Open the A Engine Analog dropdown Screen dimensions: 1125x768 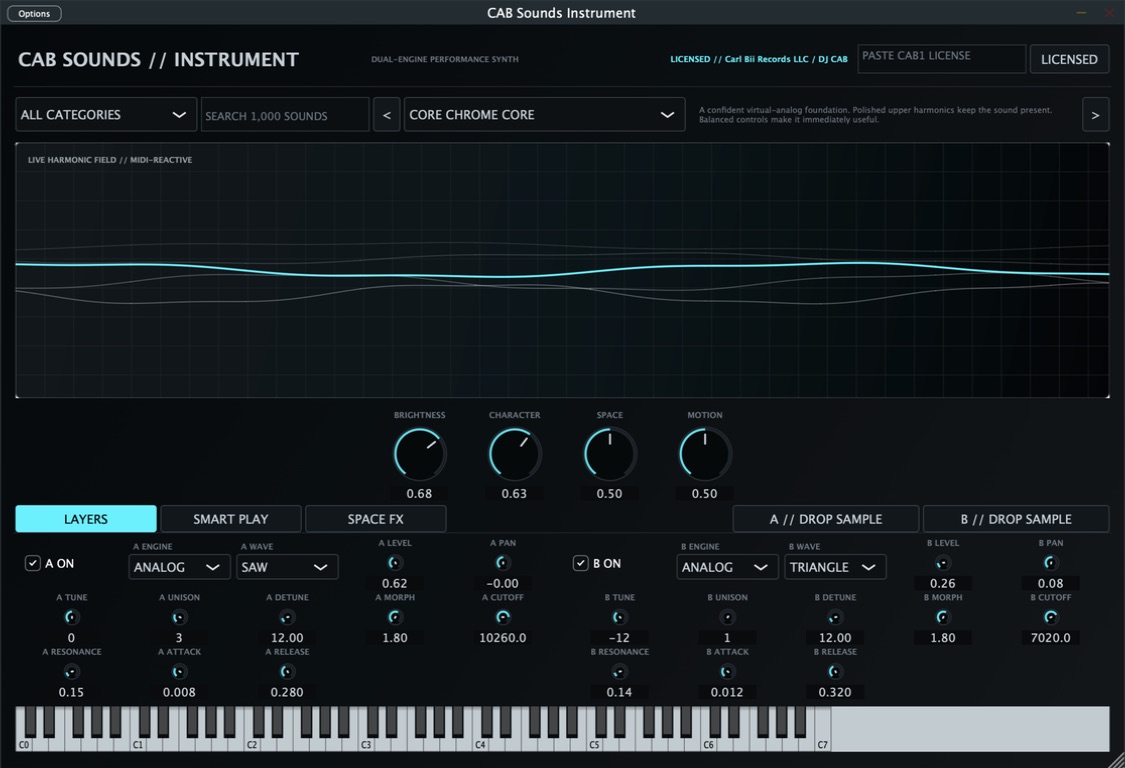coord(179,567)
